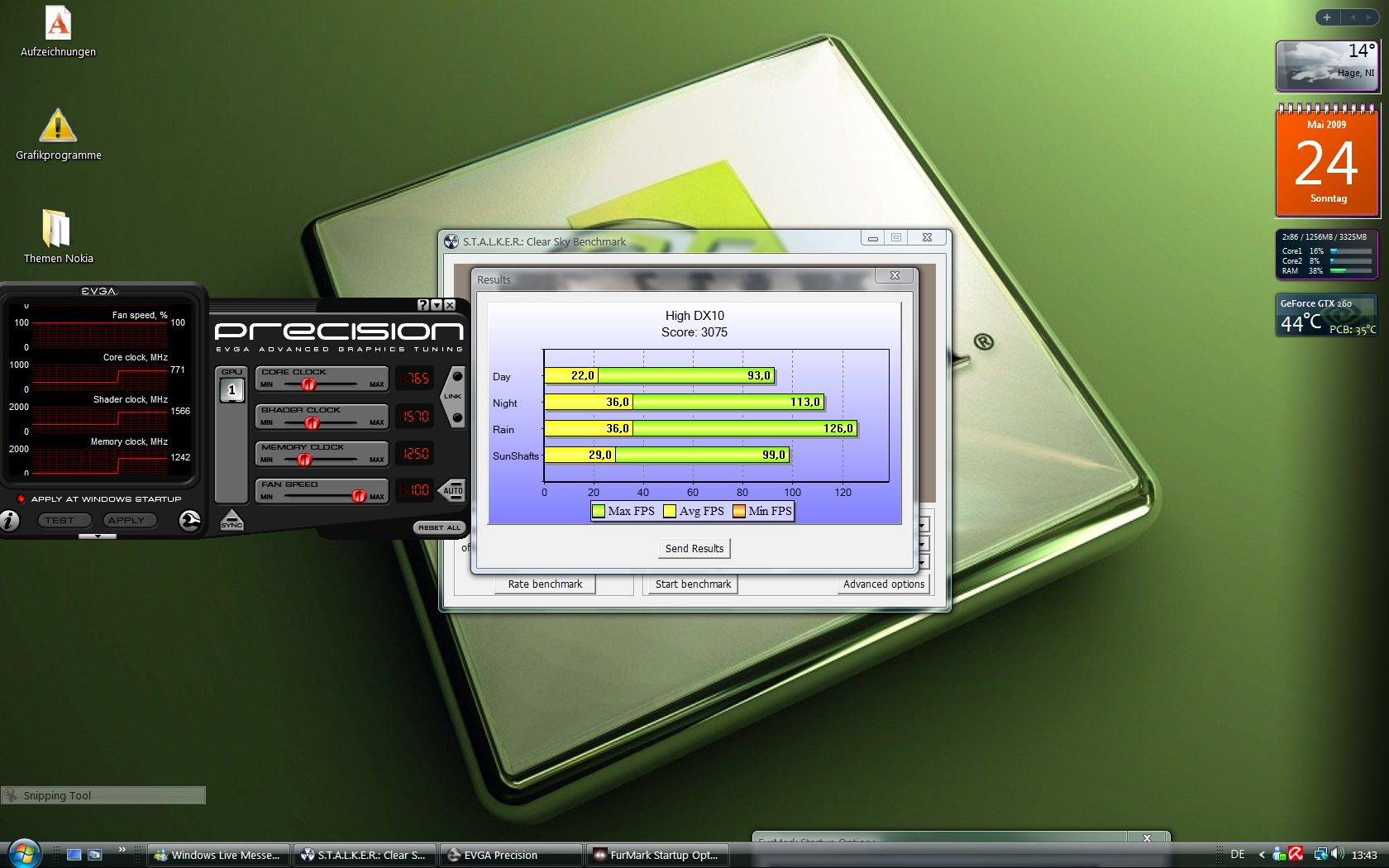Viewport: 1389px width, 868px height.
Task: Click the Shader Clock slider handle
Action: tap(312, 422)
